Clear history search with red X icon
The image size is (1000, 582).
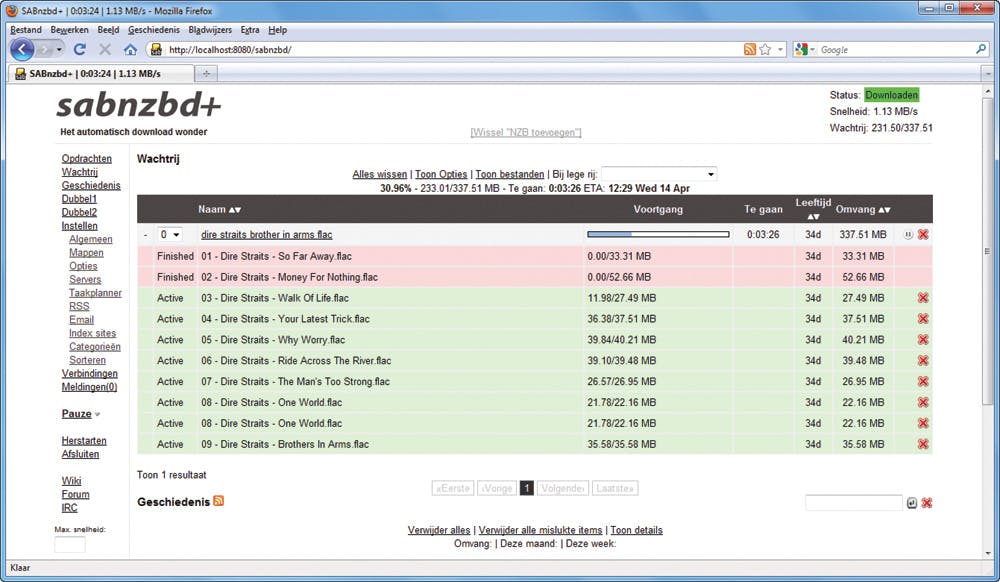pyautogui.click(x=927, y=503)
